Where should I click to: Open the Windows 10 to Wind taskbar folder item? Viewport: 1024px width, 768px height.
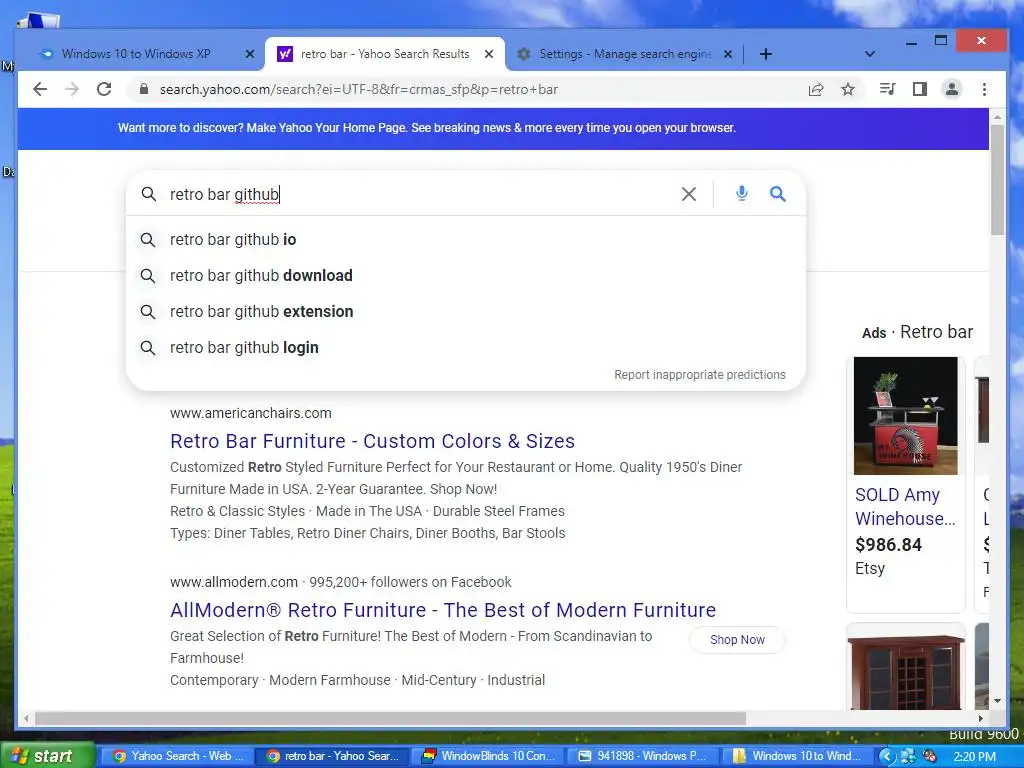(797, 756)
